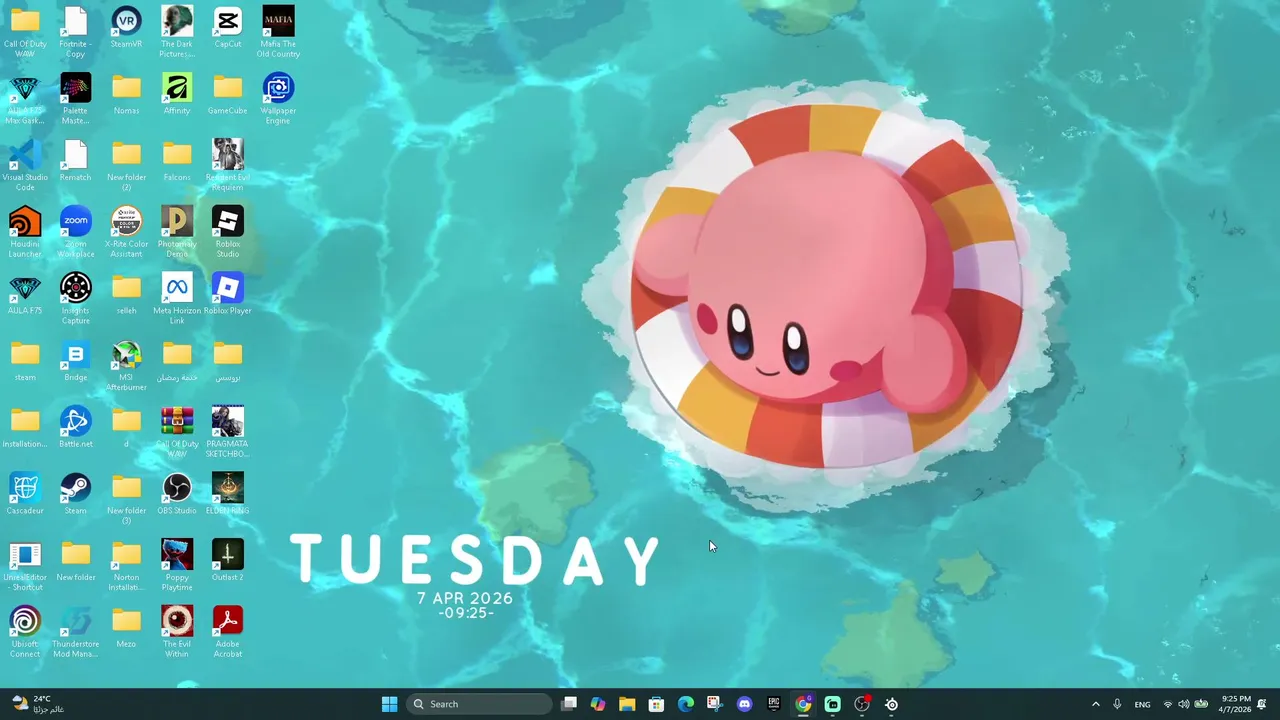Open the Windows Start menu

point(389,704)
